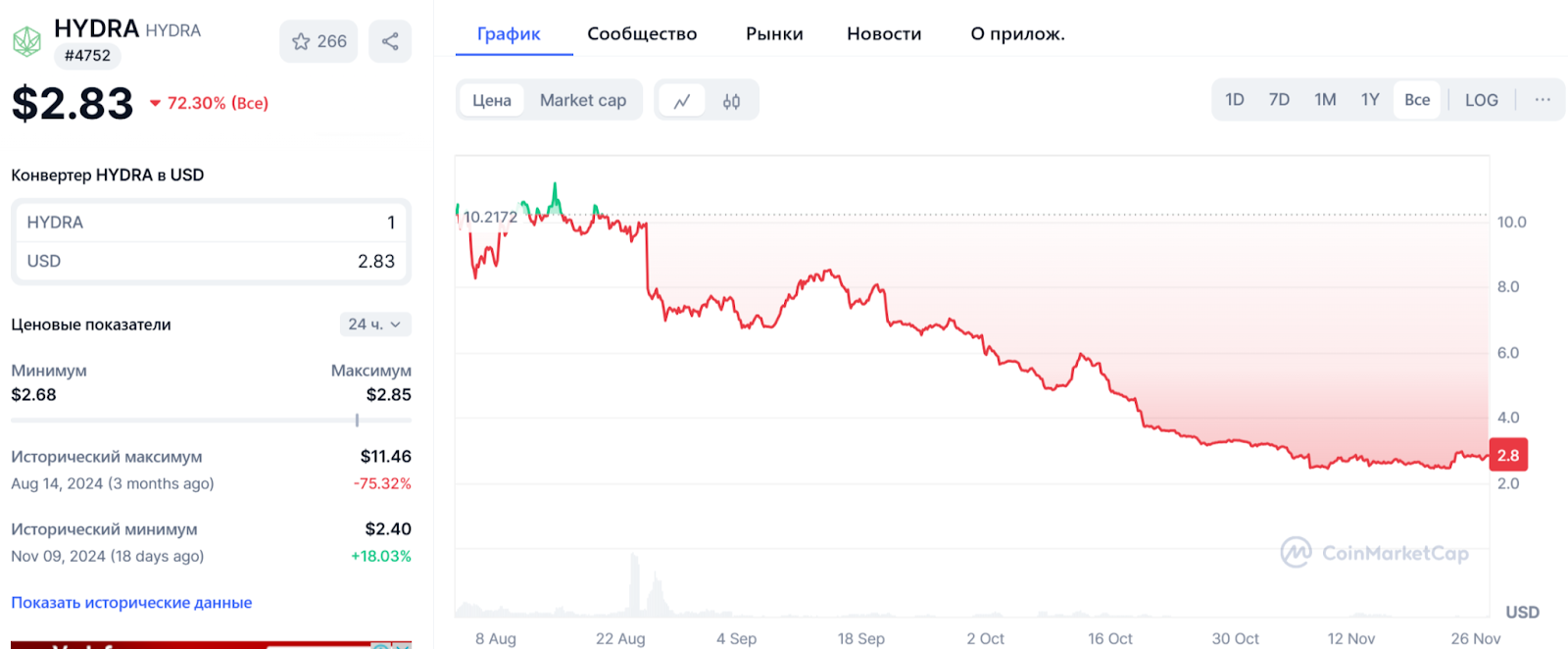
Task: Click Показать исторические данные link
Action: coord(131,603)
